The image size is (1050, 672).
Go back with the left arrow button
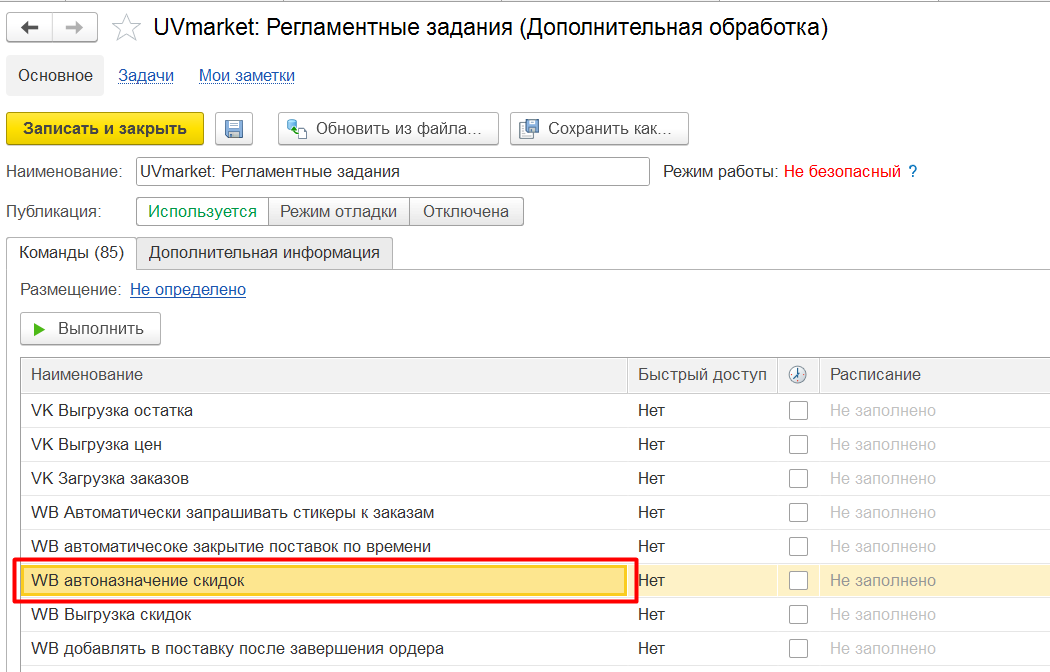(x=29, y=27)
